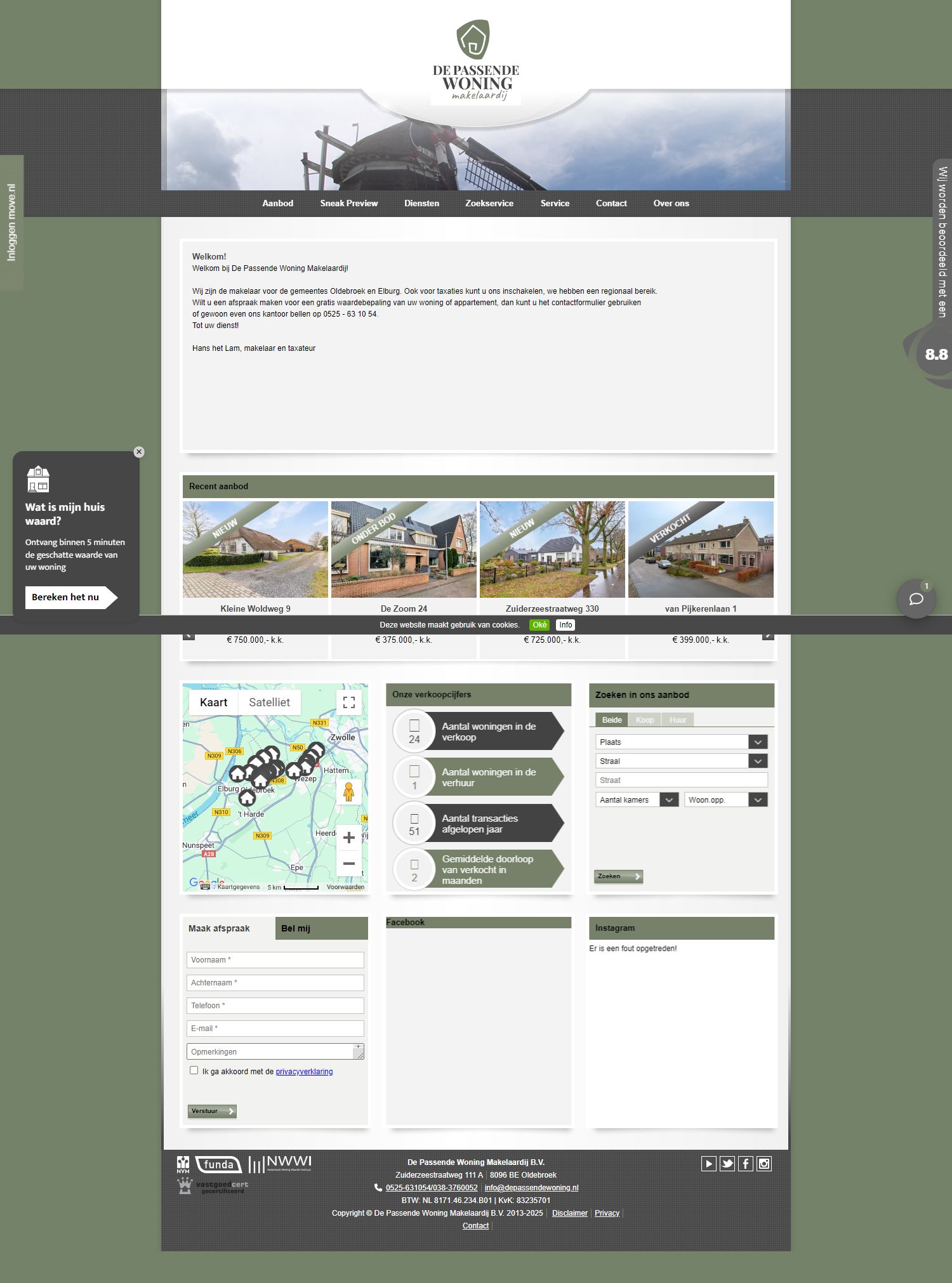Image resolution: width=952 pixels, height=1283 pixels.
Task: Switch to the Beide search tab
Action: pos(612,720)
